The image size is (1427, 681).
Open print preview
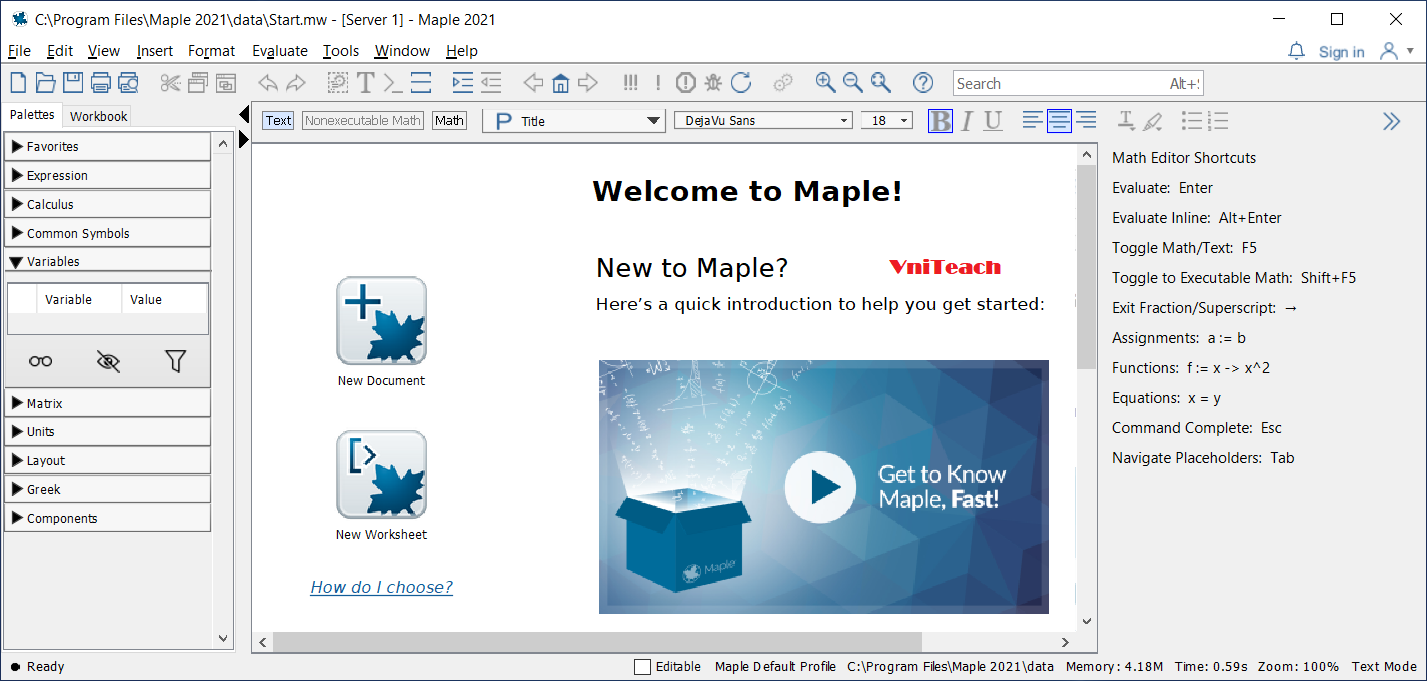(128, 83)
